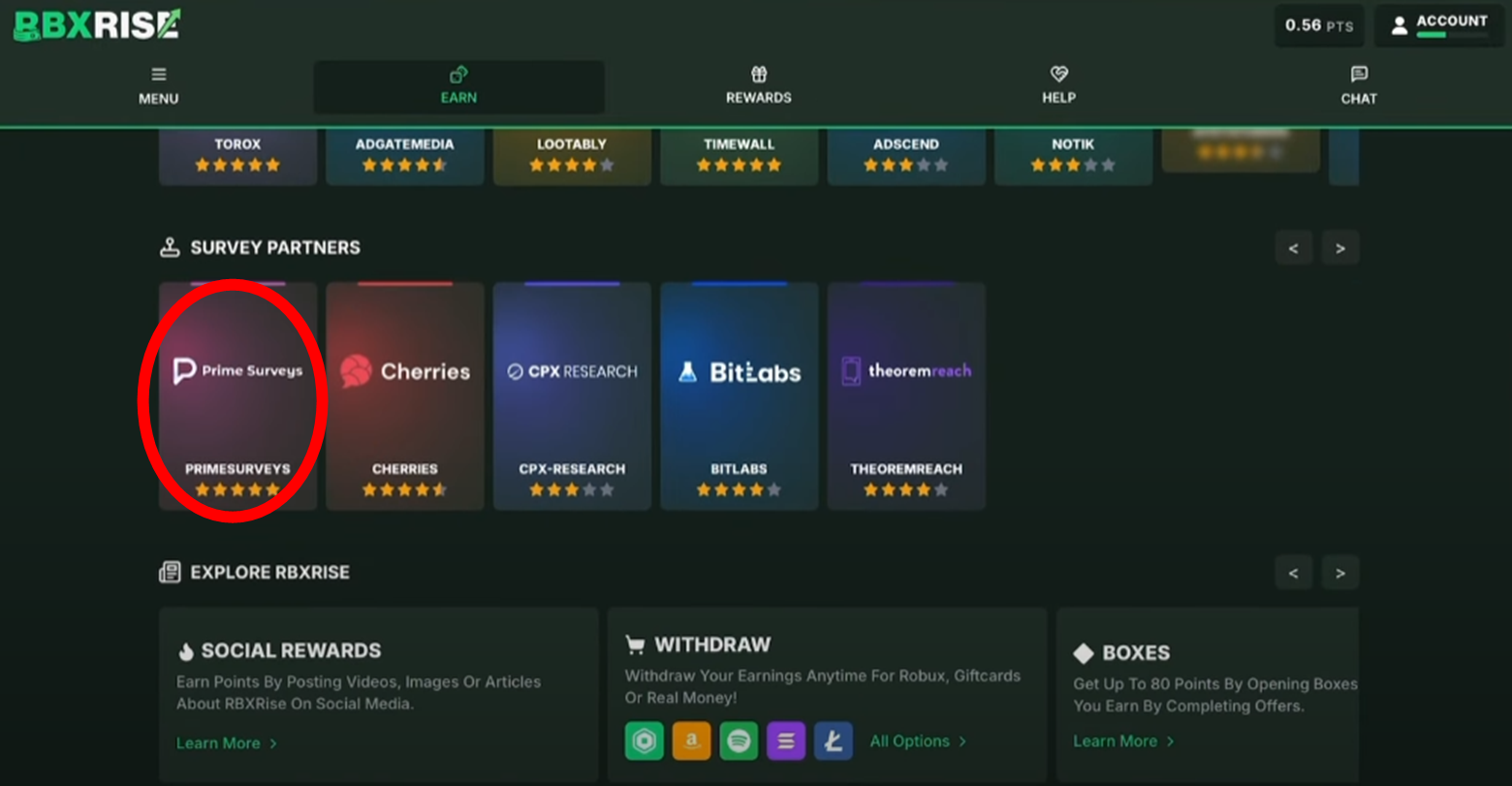
Task: Choose the Amazon gift card icon
Action: 692,741
